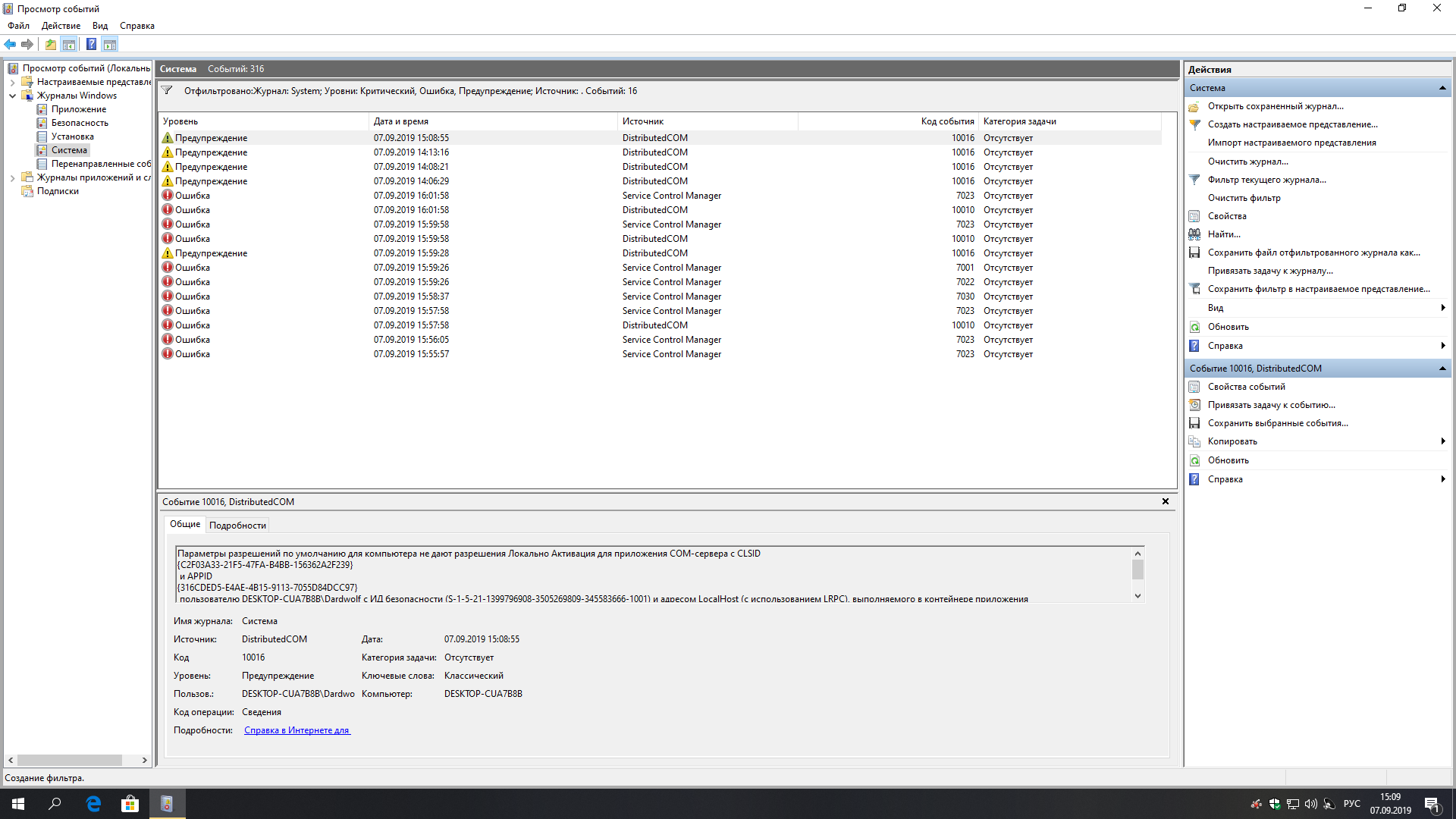This screenshot has width=1456, height=819.
Task: Collapse Журналы Windows tree node
Action: point(12,96)
